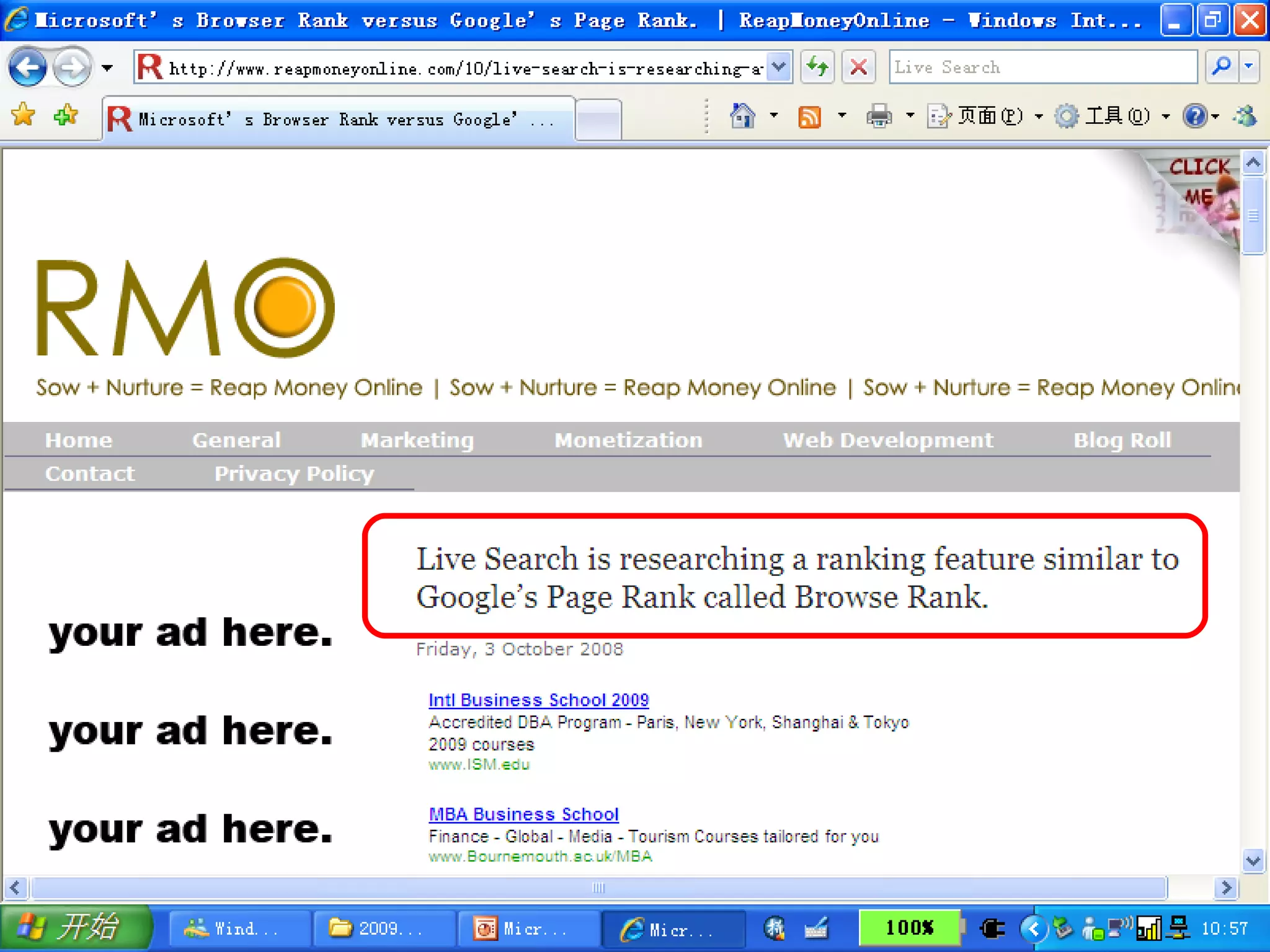Click the Print icon in toolbar

[879, 116]
